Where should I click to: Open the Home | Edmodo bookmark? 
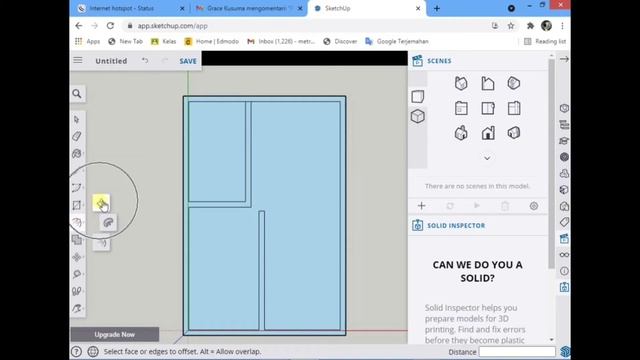pyautogui.click(x=211, y=41)
